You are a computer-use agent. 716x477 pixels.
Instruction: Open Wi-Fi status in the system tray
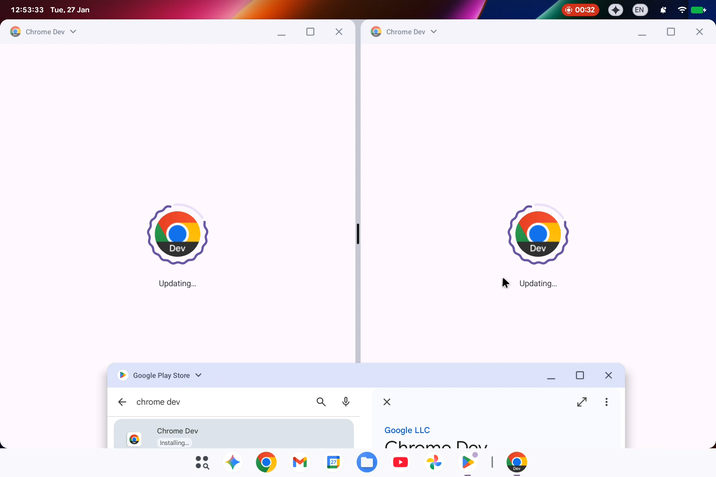tap(682, 10)
